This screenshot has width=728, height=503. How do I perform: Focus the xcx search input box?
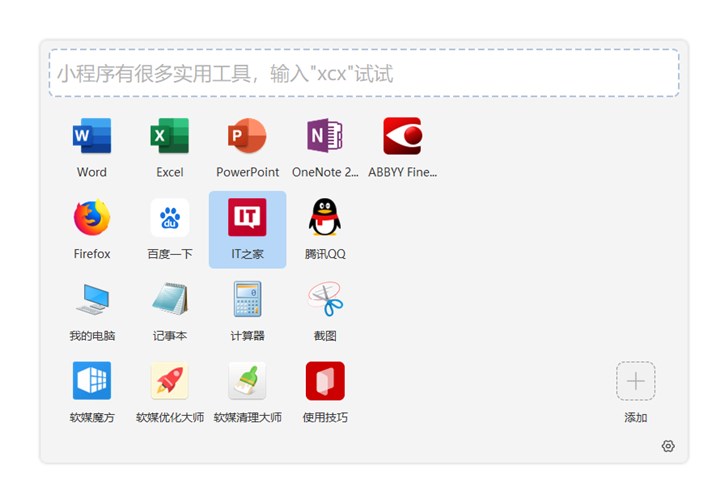pos(364,73)
